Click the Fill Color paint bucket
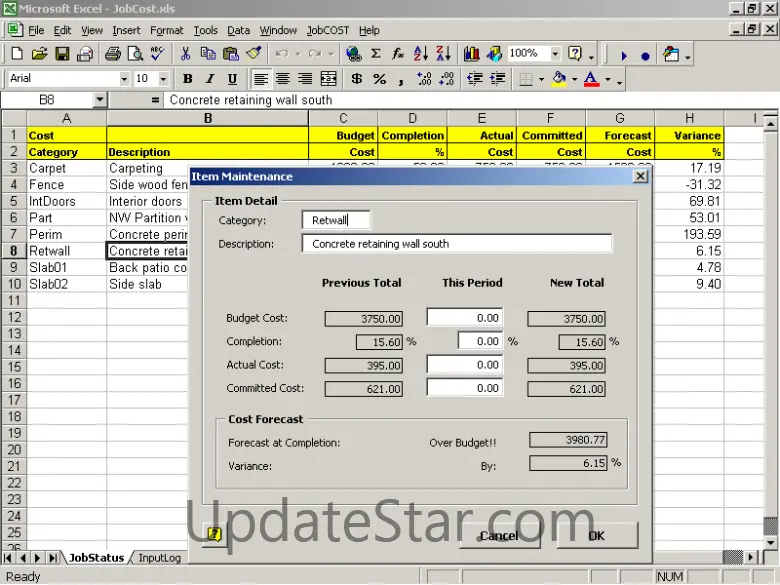 click(558, 79)
